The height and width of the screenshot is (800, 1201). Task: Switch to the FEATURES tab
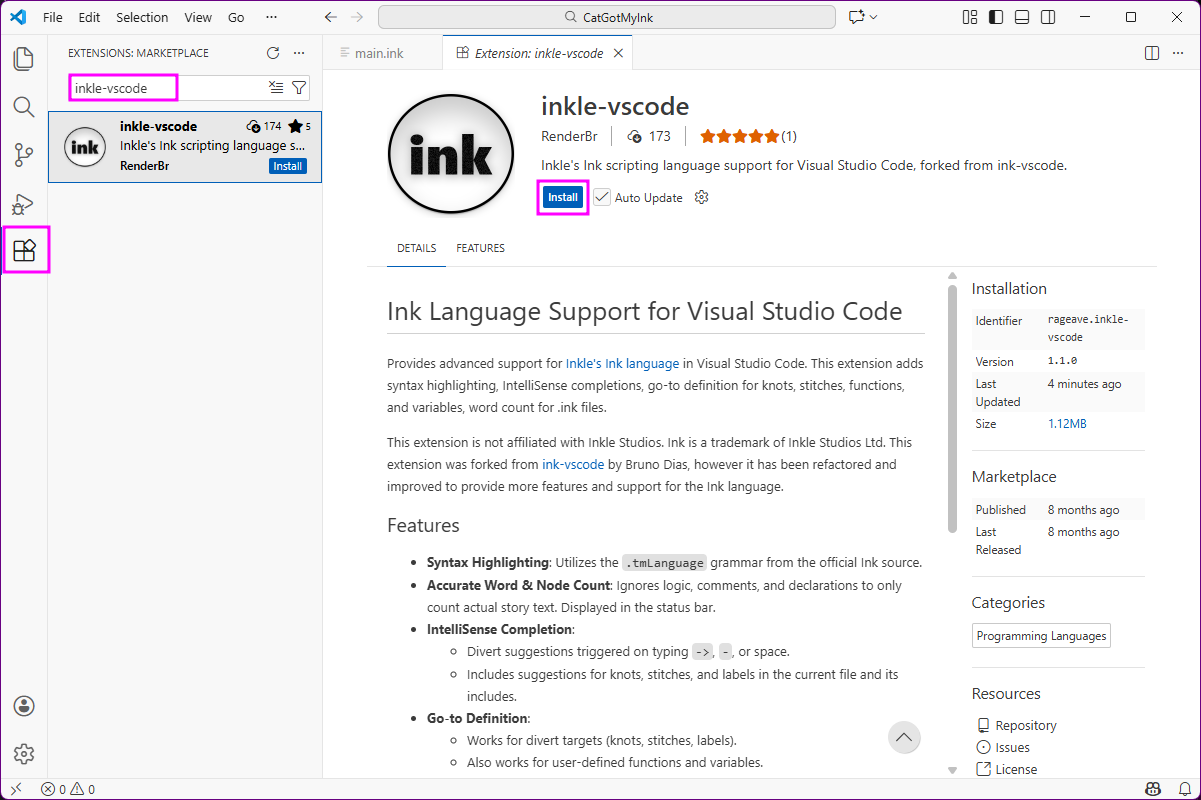click(x=480, y=248)
